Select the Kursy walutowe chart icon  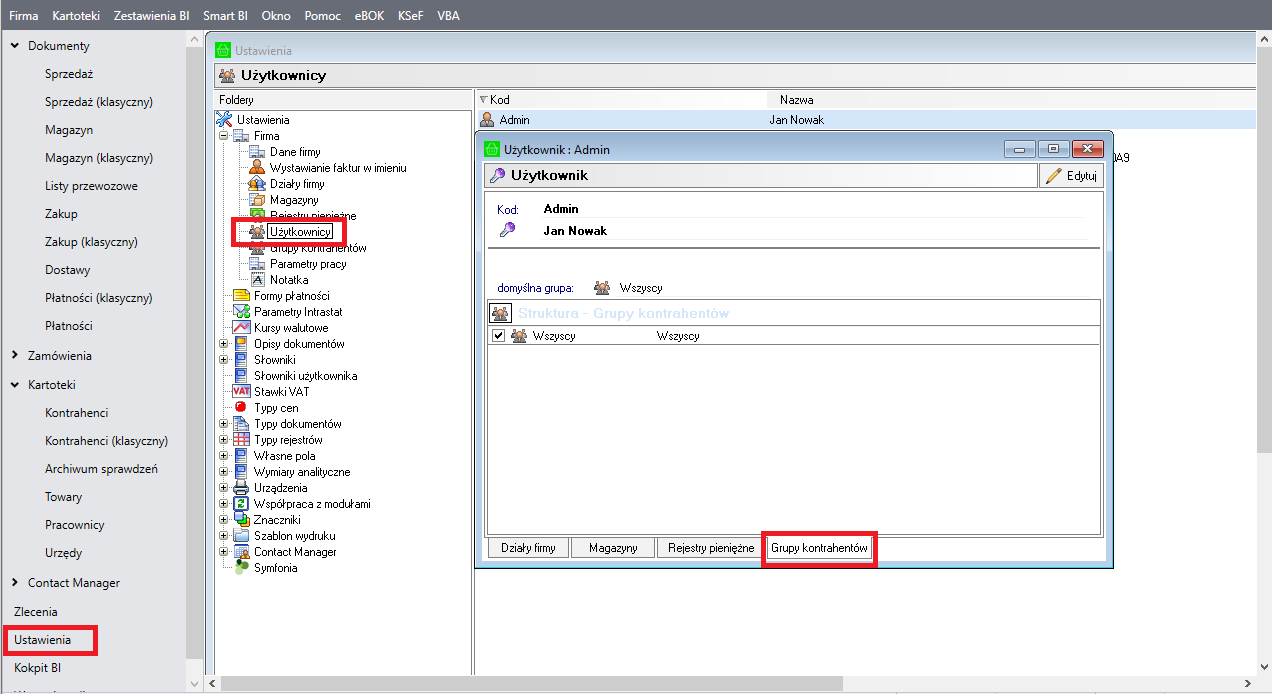(240, 328)
